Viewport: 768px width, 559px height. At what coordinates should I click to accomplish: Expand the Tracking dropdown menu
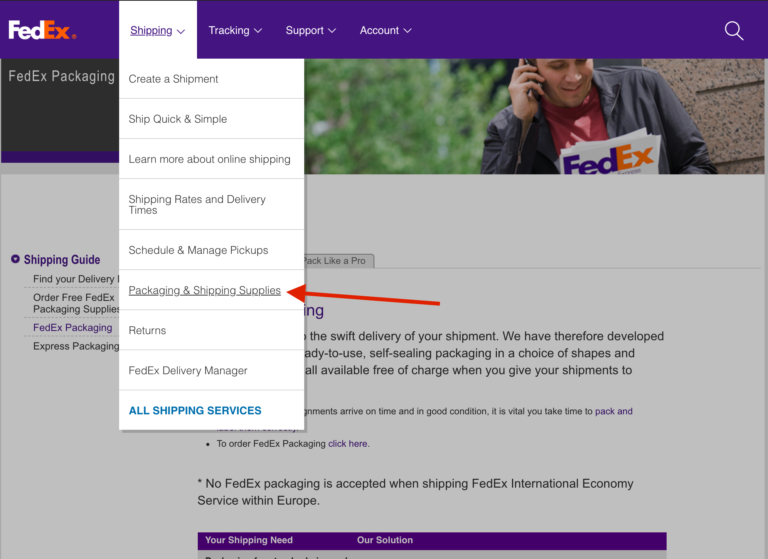point(235,31)
